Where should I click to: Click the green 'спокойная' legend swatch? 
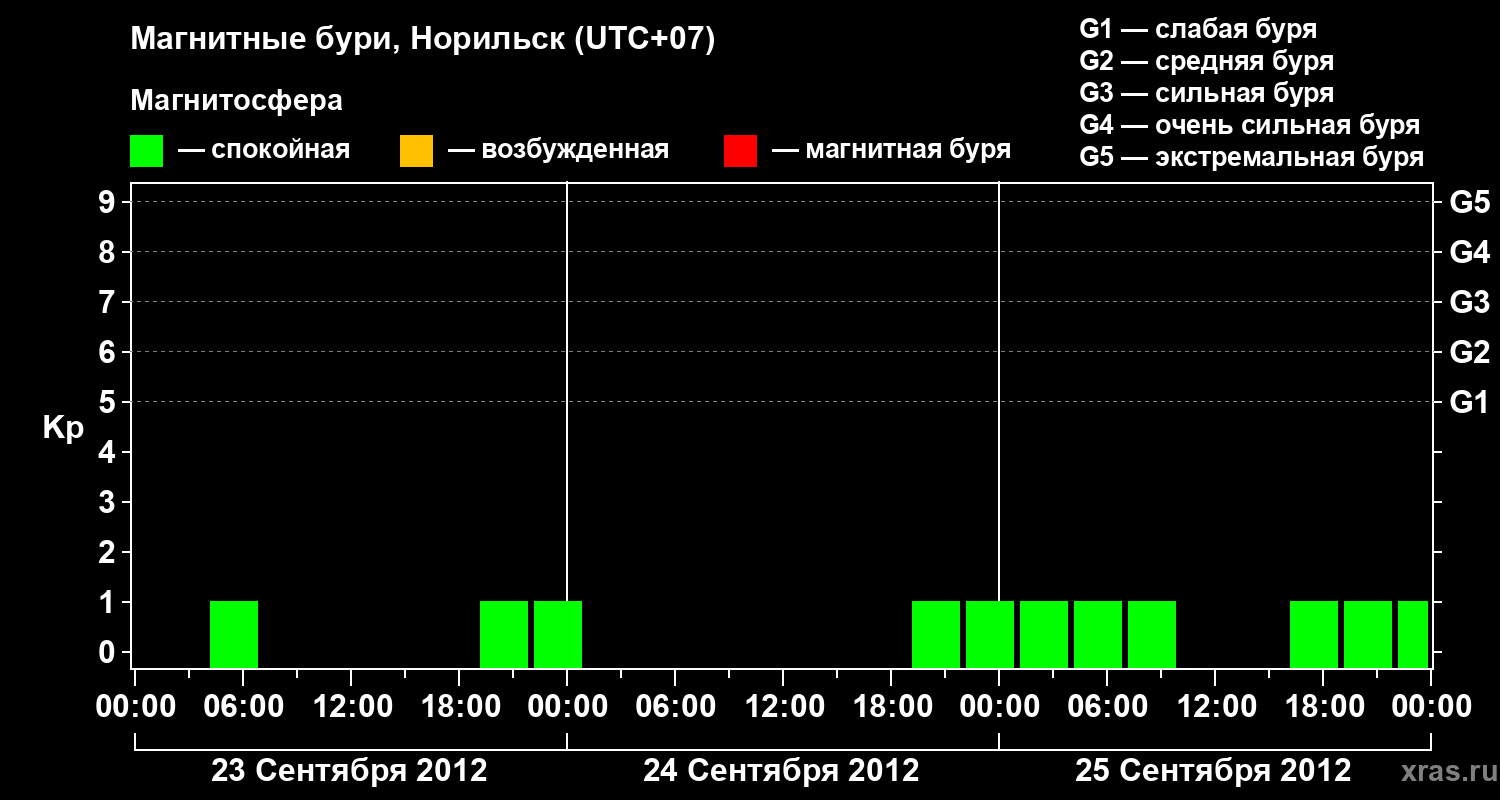point(146,151)
